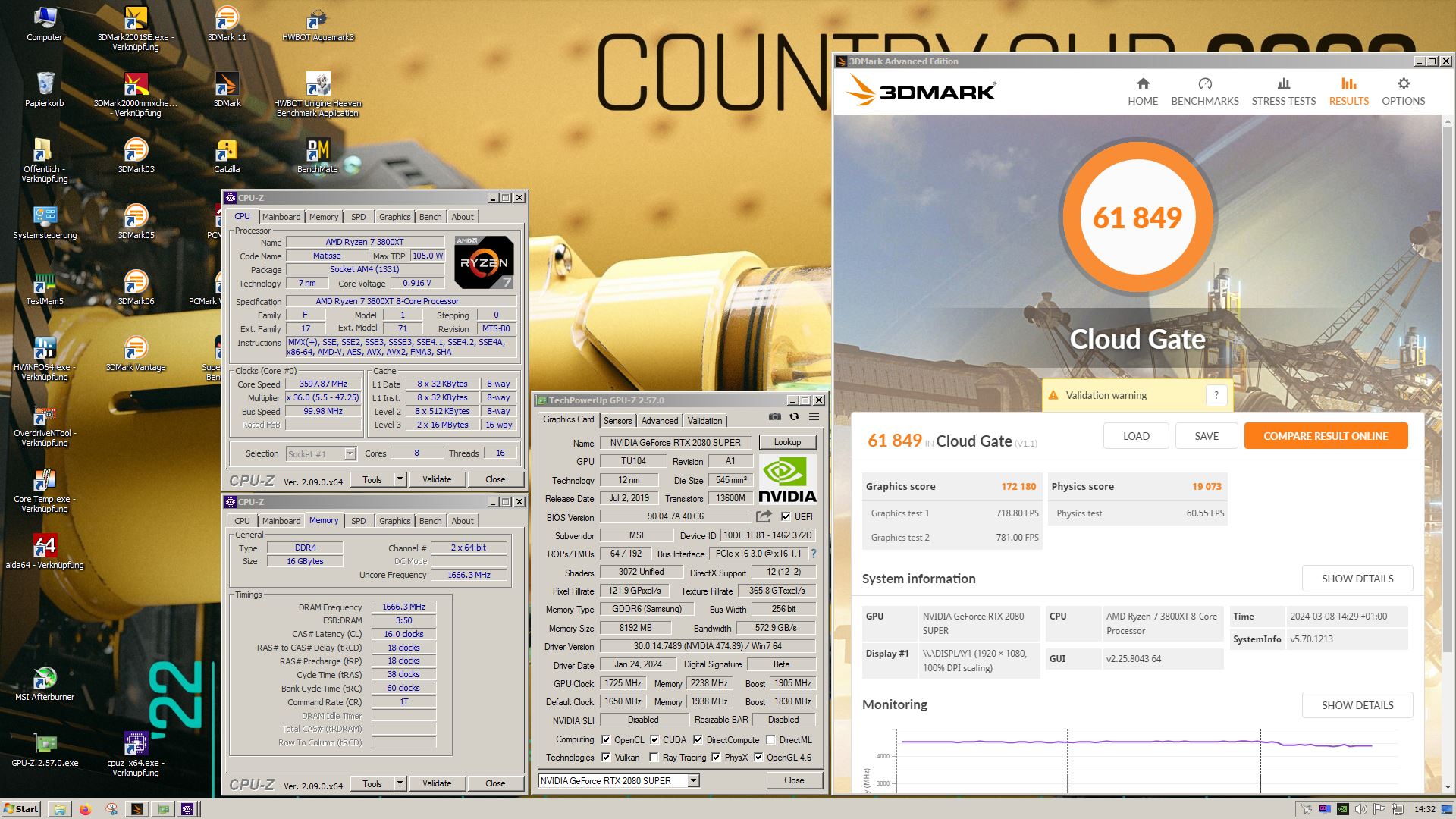Open Core Temp.exe shortcut
Screen dimensions: 1456x819
click(x=45, y=490)
